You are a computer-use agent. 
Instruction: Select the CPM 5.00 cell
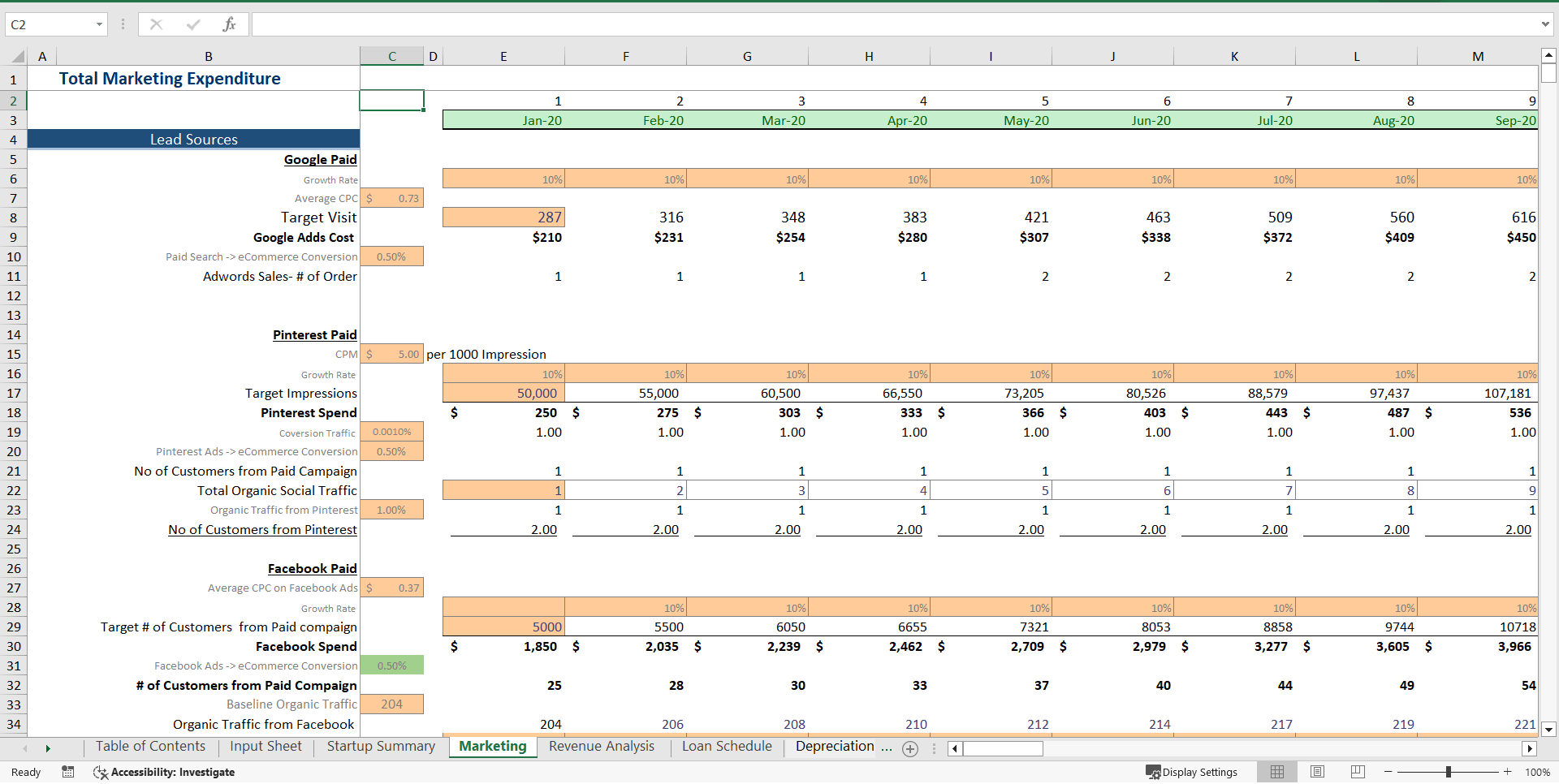coord(392,354)
